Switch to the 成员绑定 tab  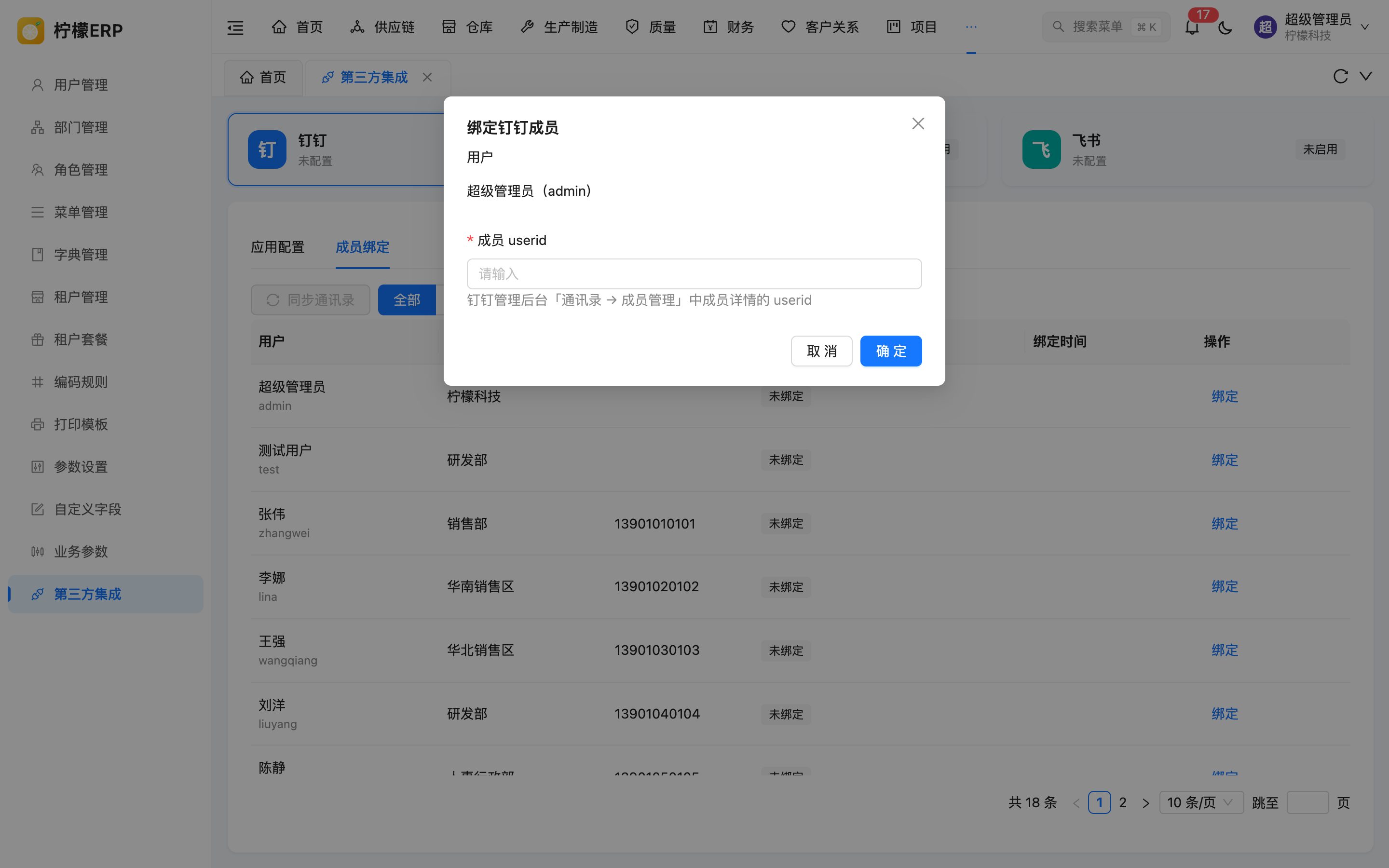pyautogui.click(x=362, y=247)
